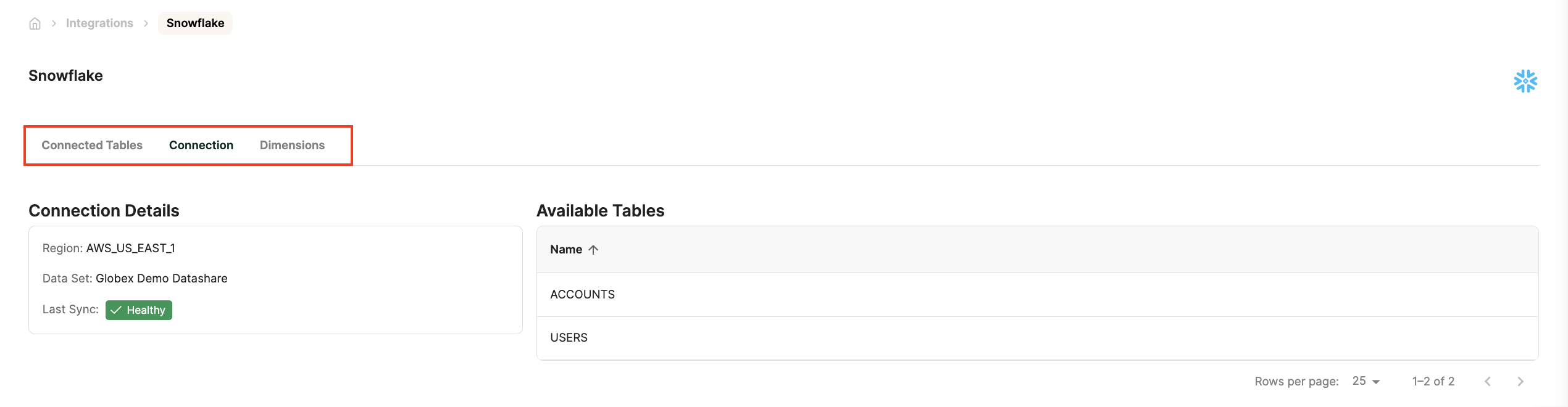Screen dimensions: 1568x407
Task: Click the home icon in breadcrumb
Action: (35, 23)
